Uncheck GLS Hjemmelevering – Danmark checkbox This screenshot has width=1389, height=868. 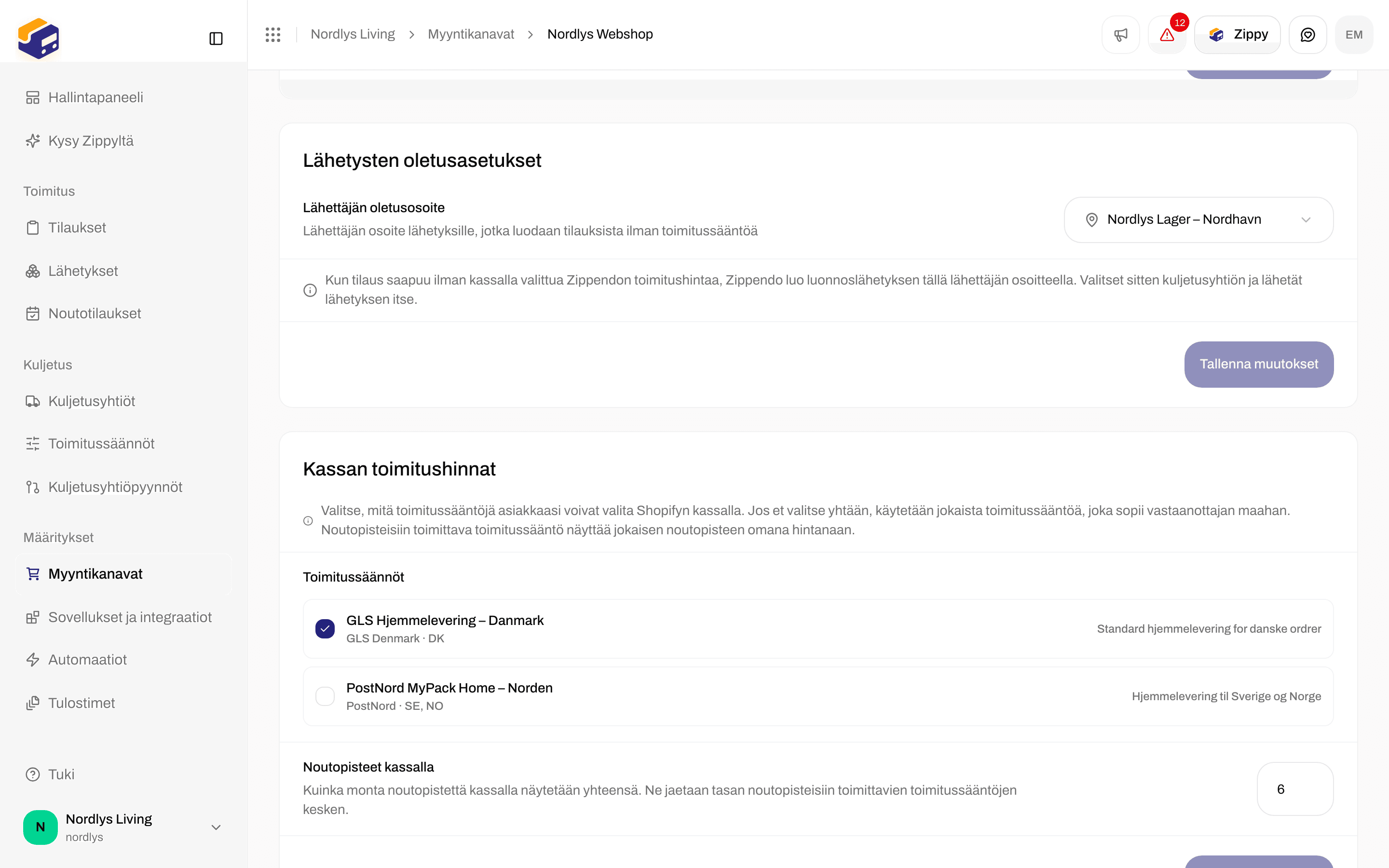pos(325,629)
